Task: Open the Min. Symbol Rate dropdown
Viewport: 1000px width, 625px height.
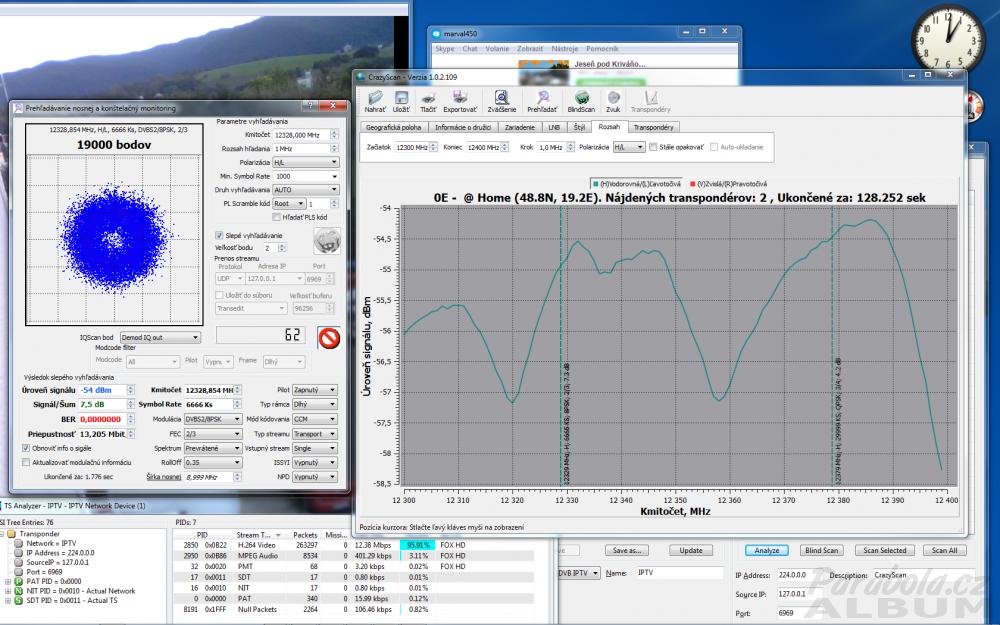Action: 305,177
